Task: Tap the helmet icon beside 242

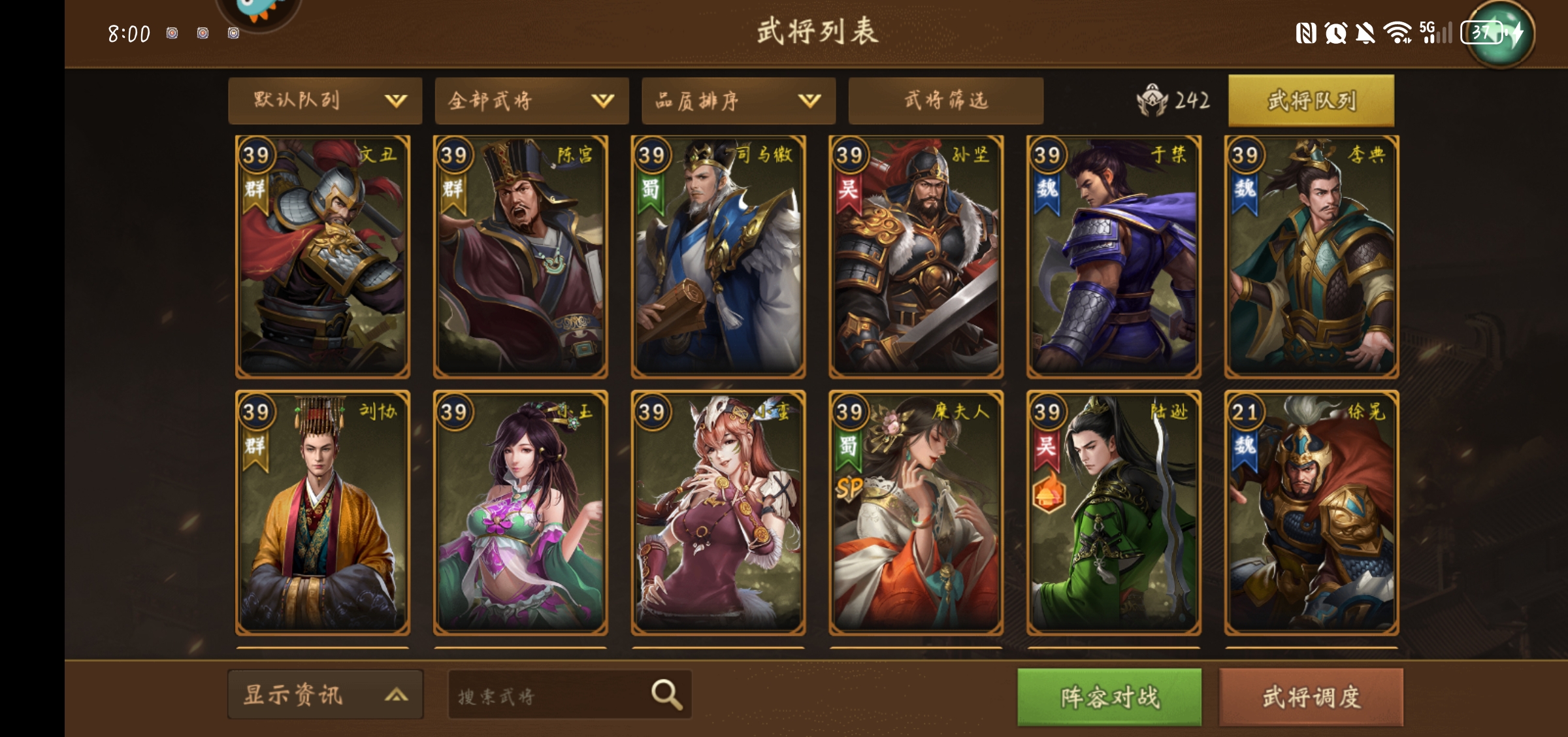Action: click(1152, 100)
